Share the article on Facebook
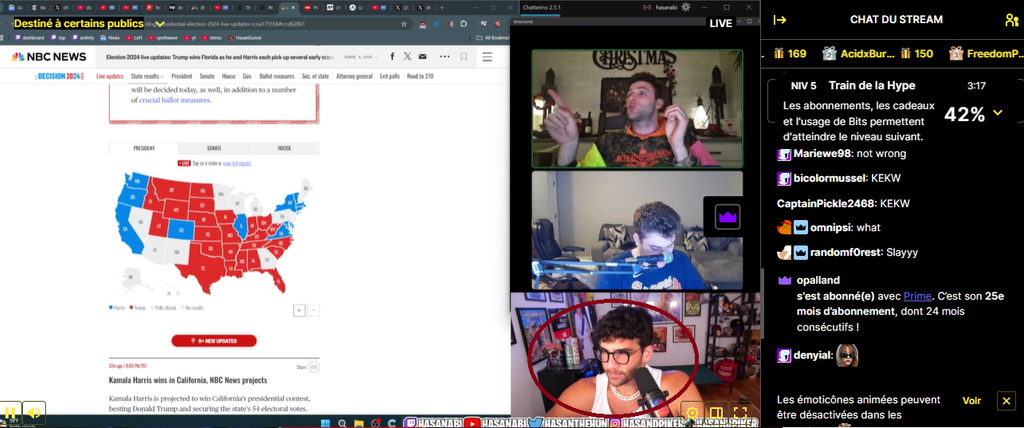Screen dimensions: 1024x428 392,57
